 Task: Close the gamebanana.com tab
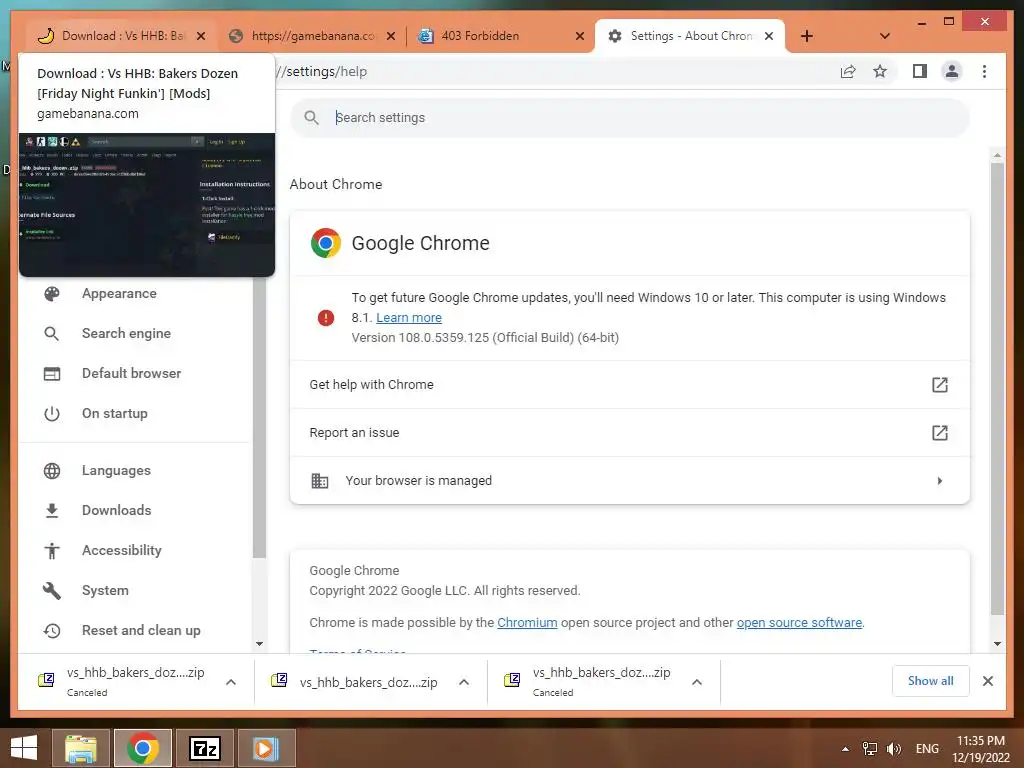pos(391,36)
